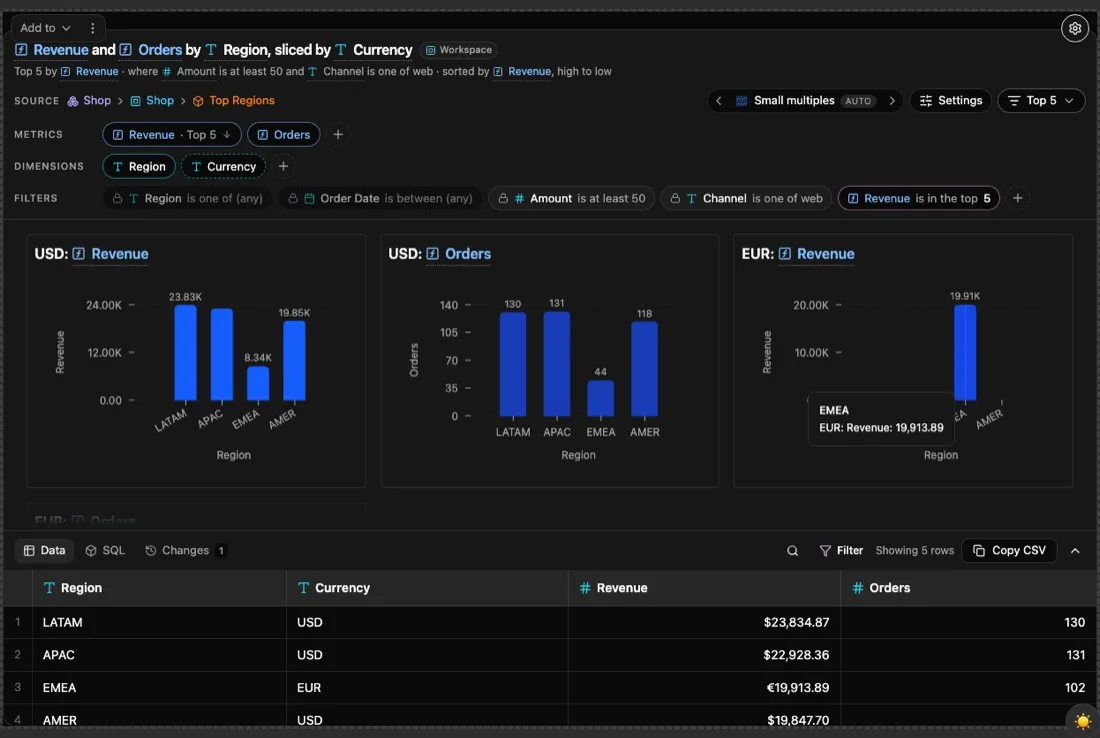Open the Revenue is in the top 5 filter

(x=918, y=199)
